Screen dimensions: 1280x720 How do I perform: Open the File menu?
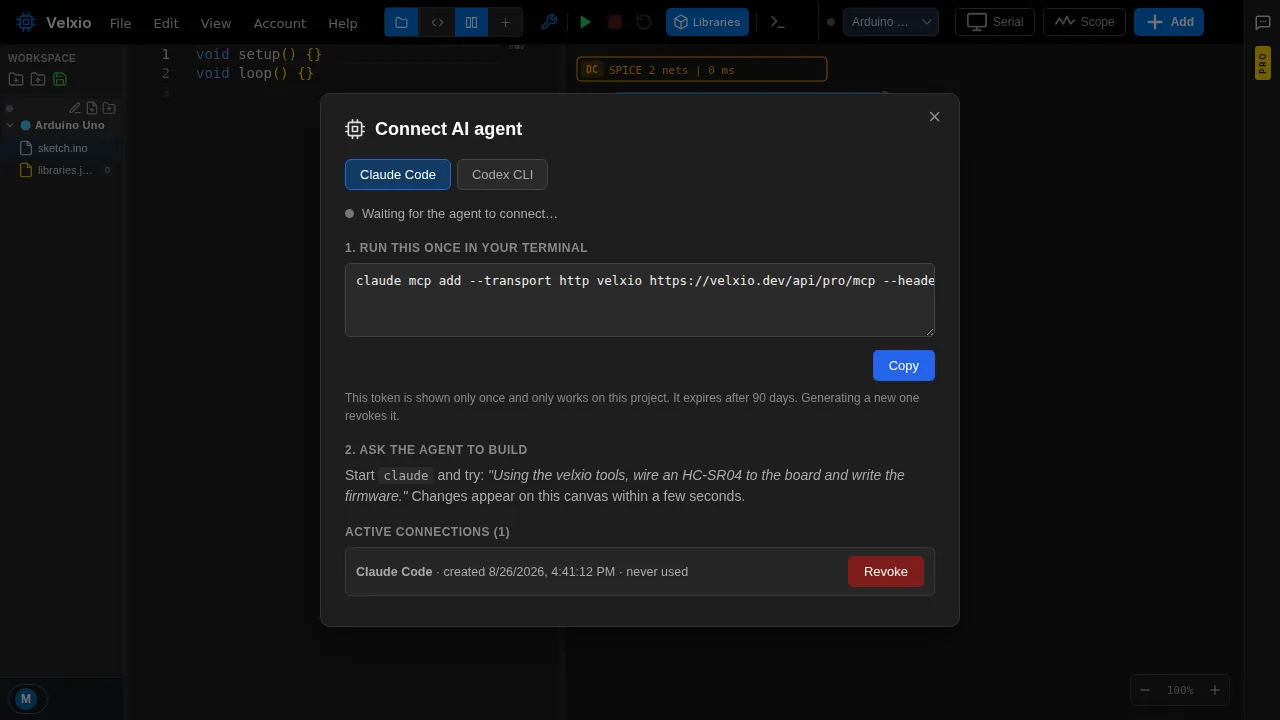(120, 22)
